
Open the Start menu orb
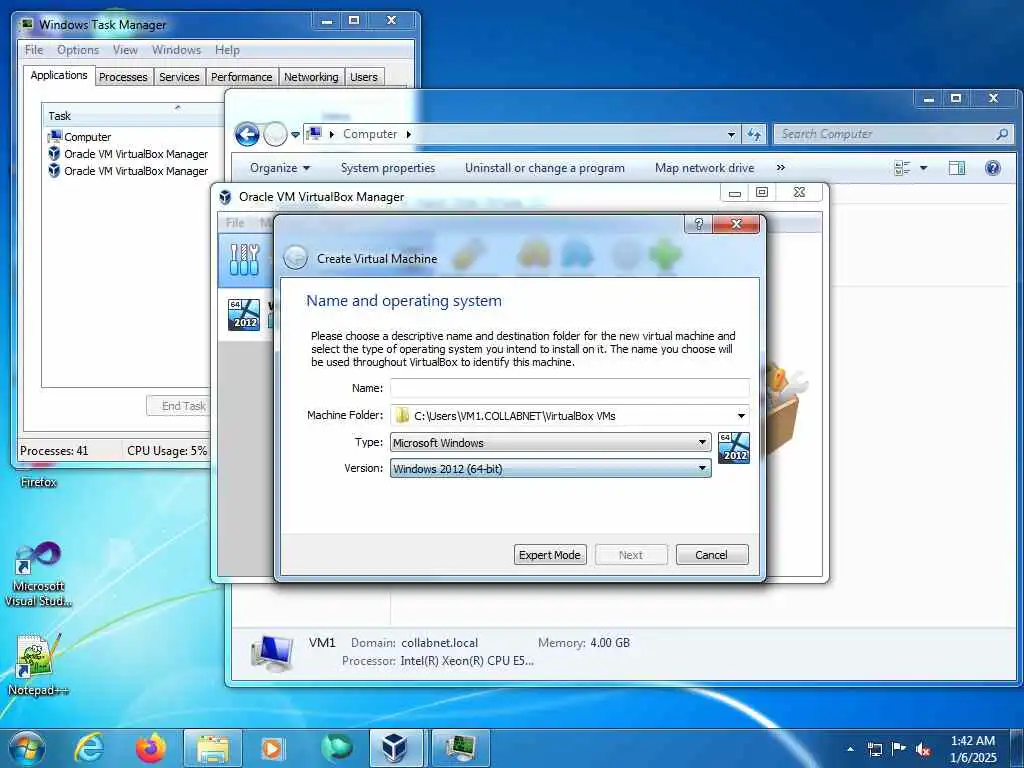point(27,748)
